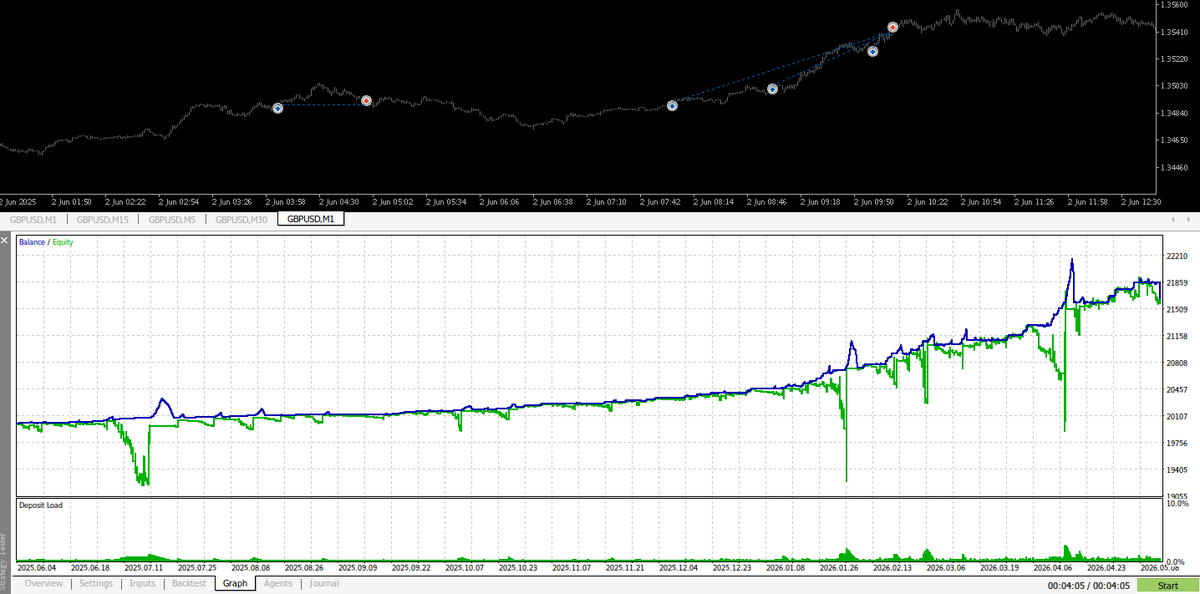Click the 2 Jun 06:06 time axis label

tap(500, 202)
